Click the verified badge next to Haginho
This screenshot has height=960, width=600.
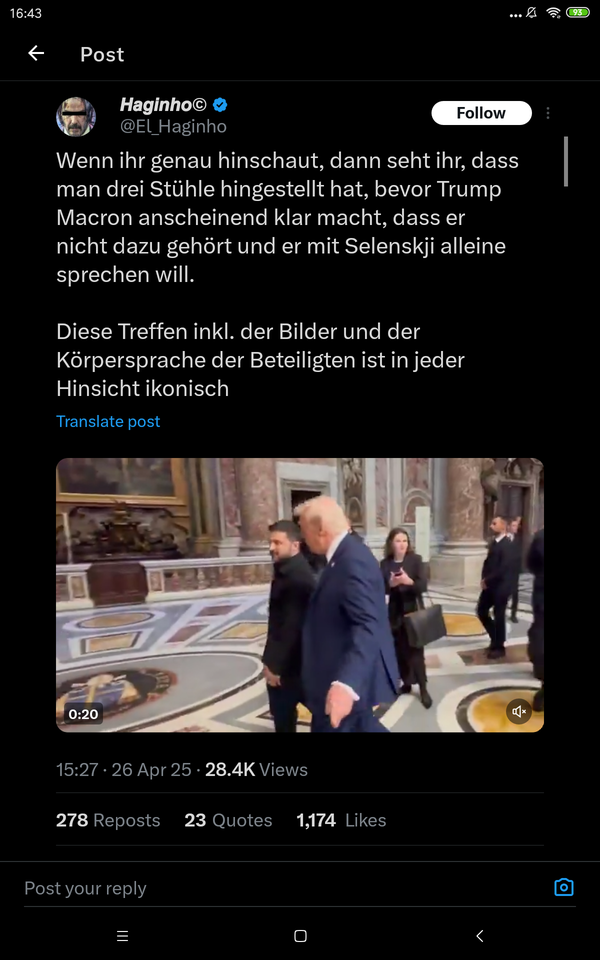click(220, 105)
